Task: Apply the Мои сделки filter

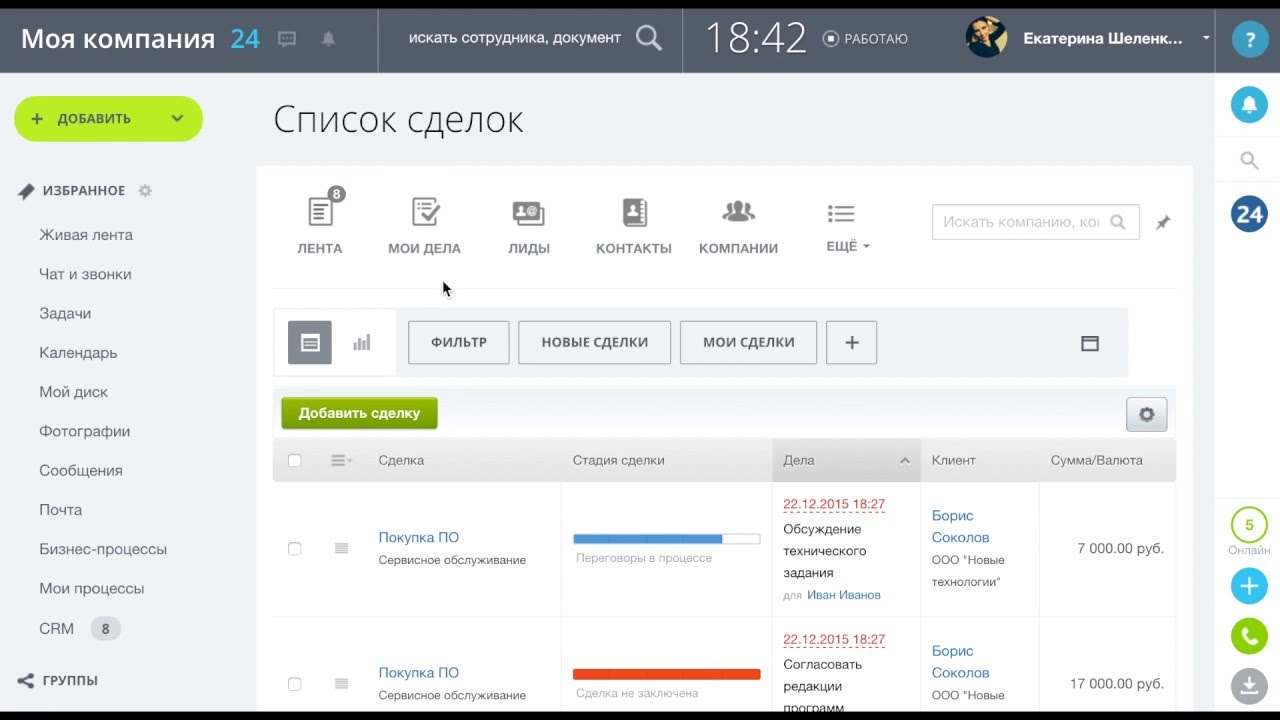Action: coord(748,342)
